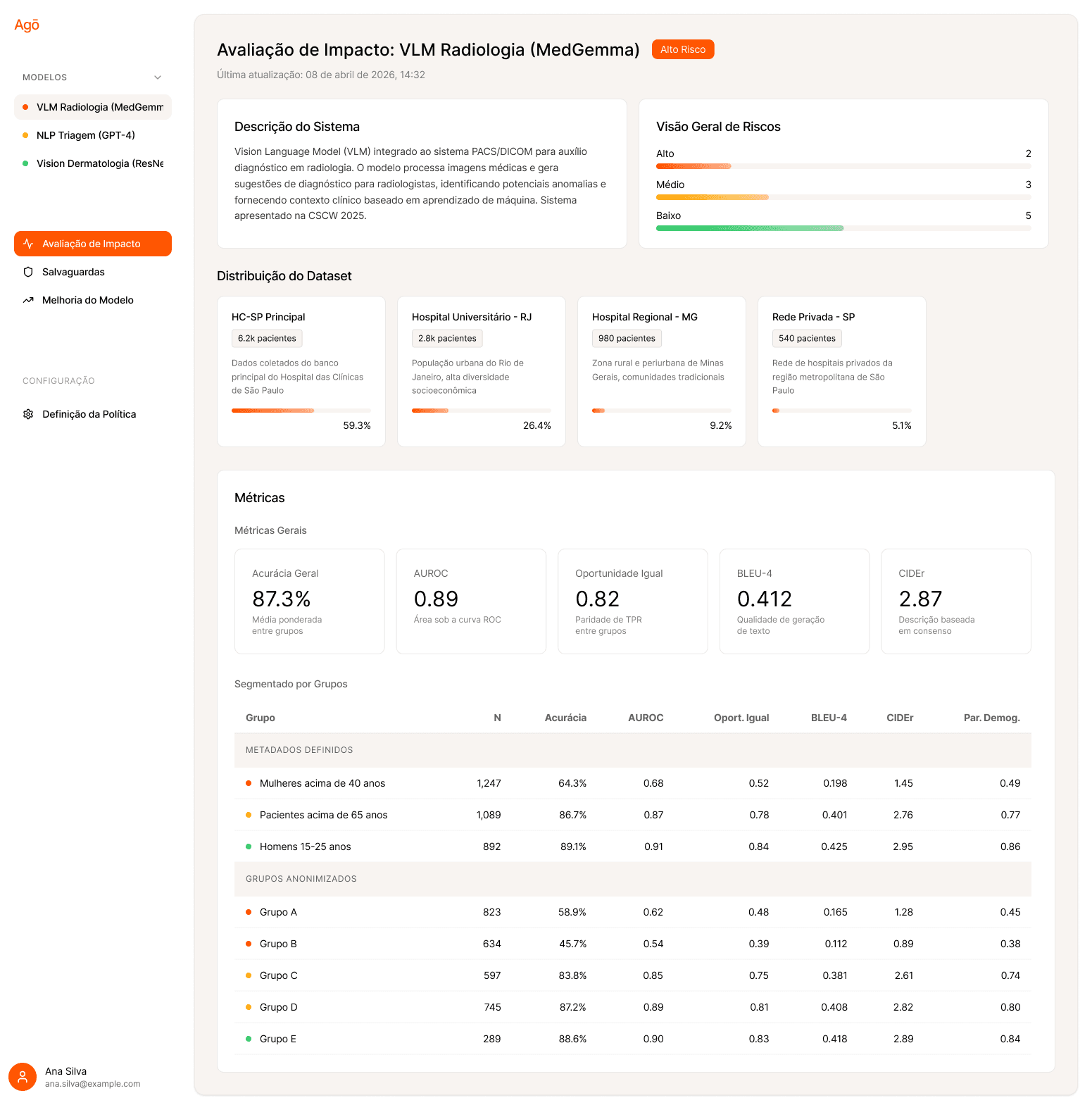
Task: Select the Grupo A row
Action: [x=633, y=912]
